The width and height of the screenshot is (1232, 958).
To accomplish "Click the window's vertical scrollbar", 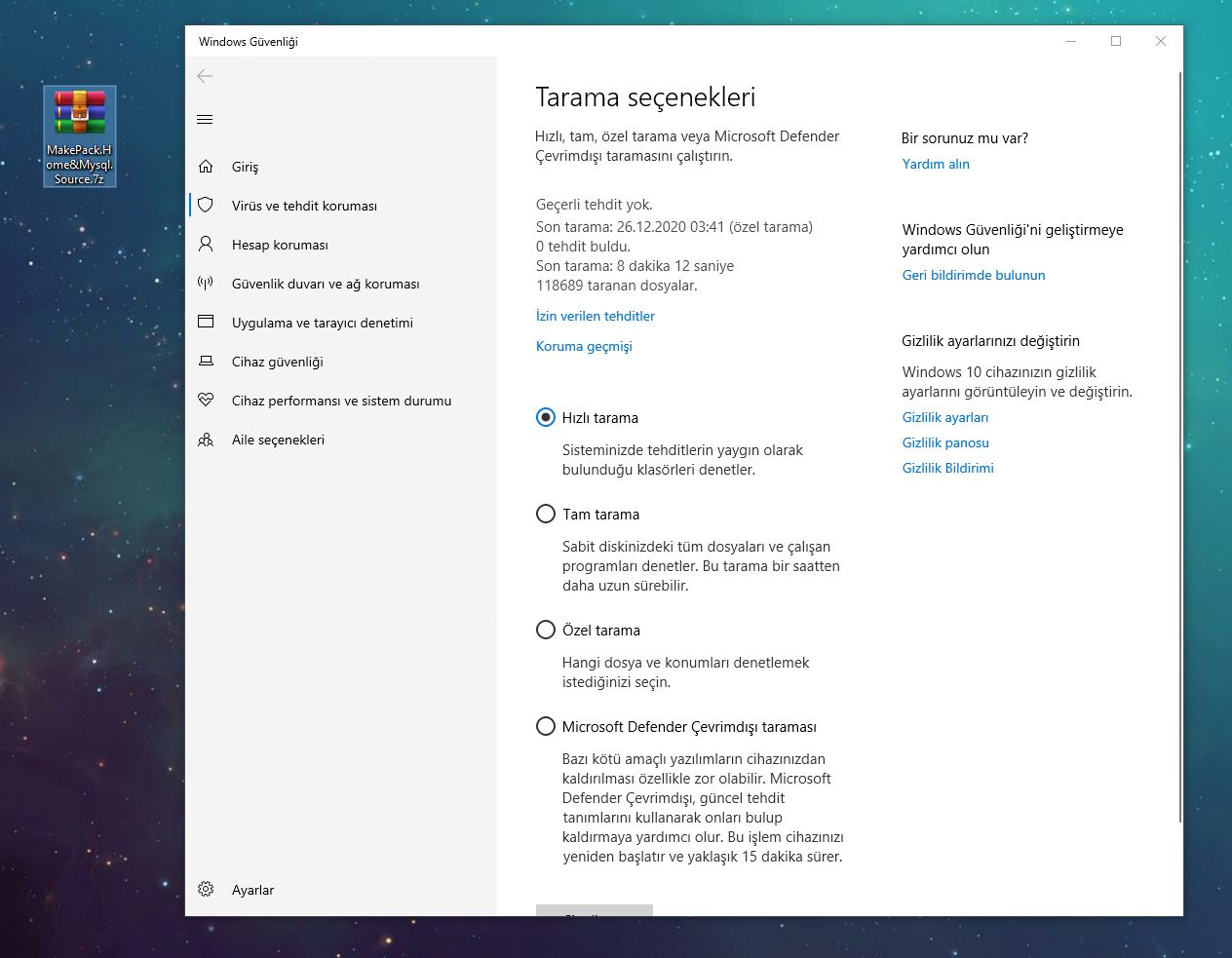I will point(1180,448).
